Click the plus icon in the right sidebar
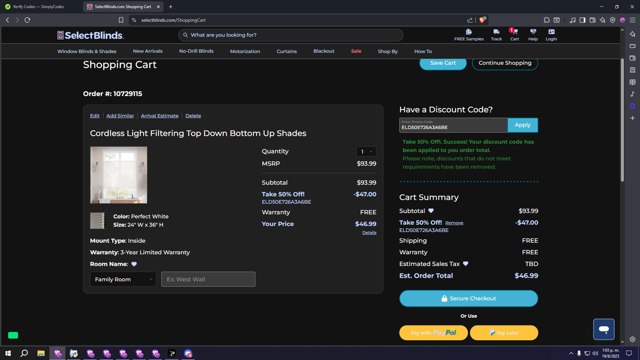640x360 pixels. click(x=633, y=118)
